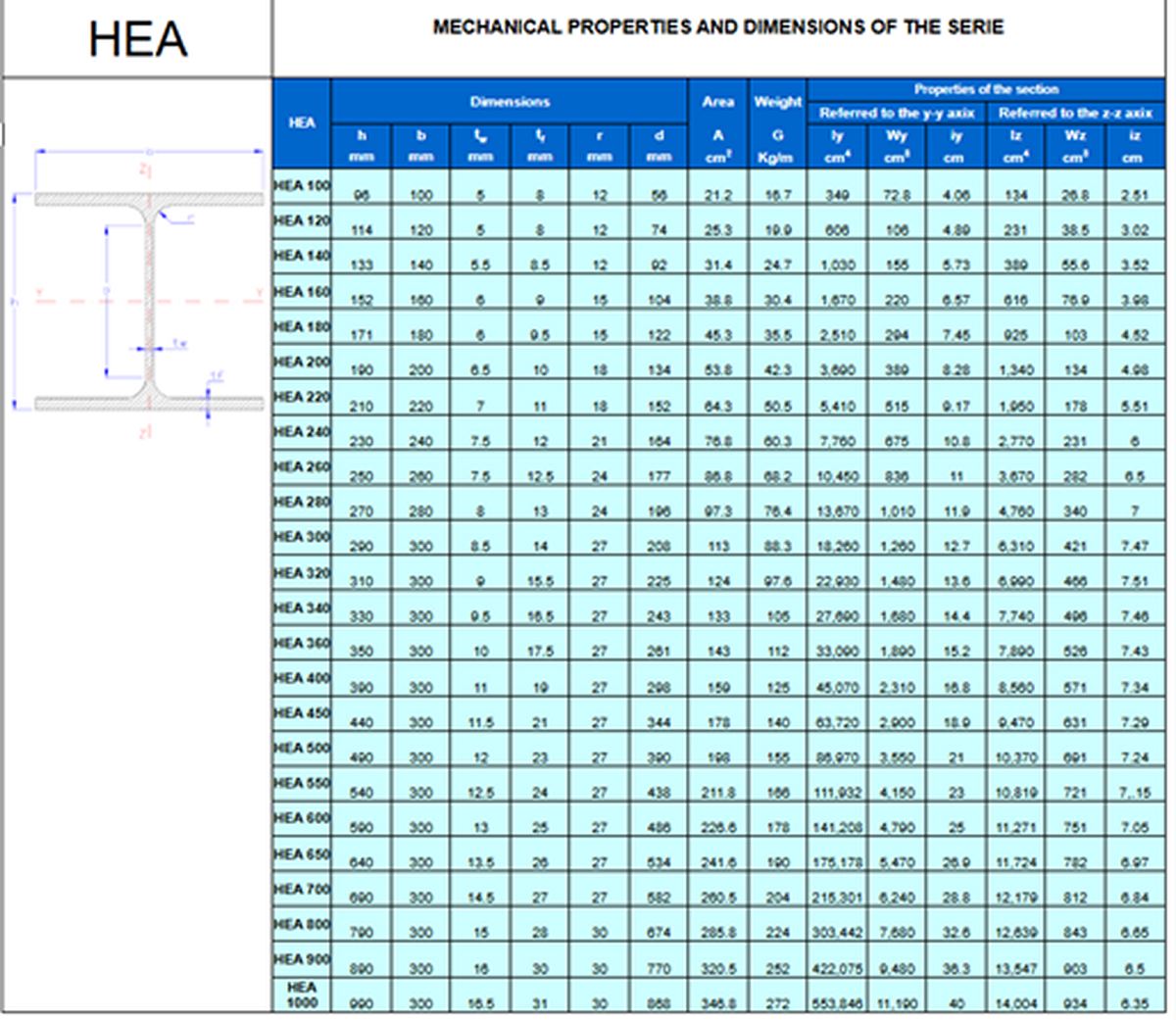Click the large HEA title text

(x=137, y=40)
